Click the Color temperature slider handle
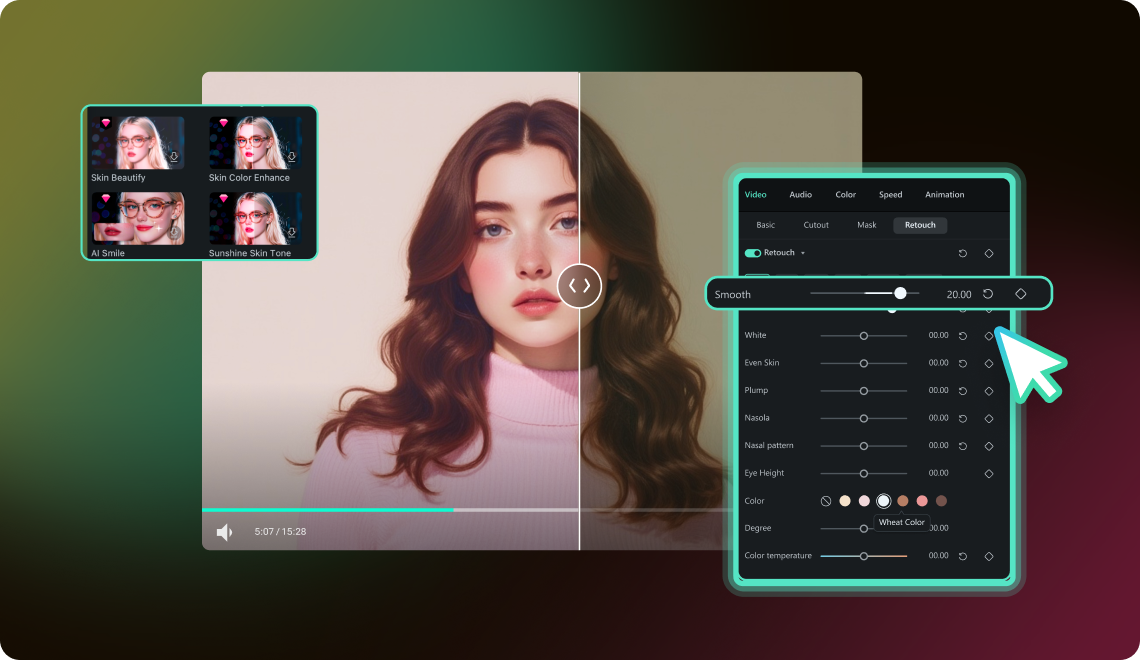The width and height of the screenshot is (1140, 660). 864,556
